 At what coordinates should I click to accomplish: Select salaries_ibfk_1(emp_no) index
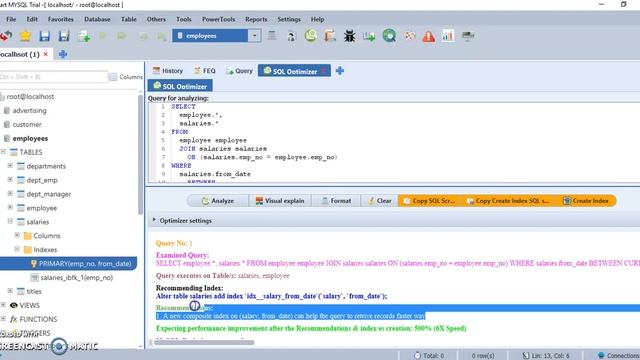77,278
